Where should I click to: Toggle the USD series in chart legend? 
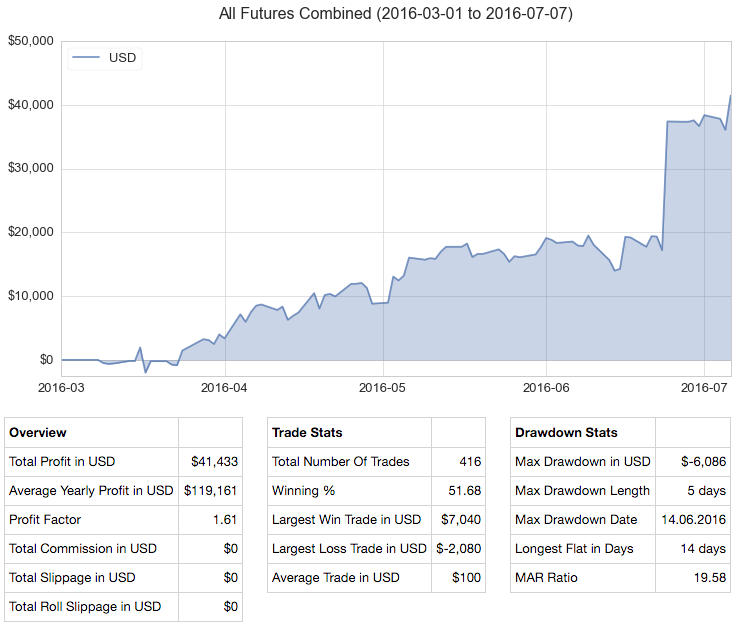(x=123, y=58)
